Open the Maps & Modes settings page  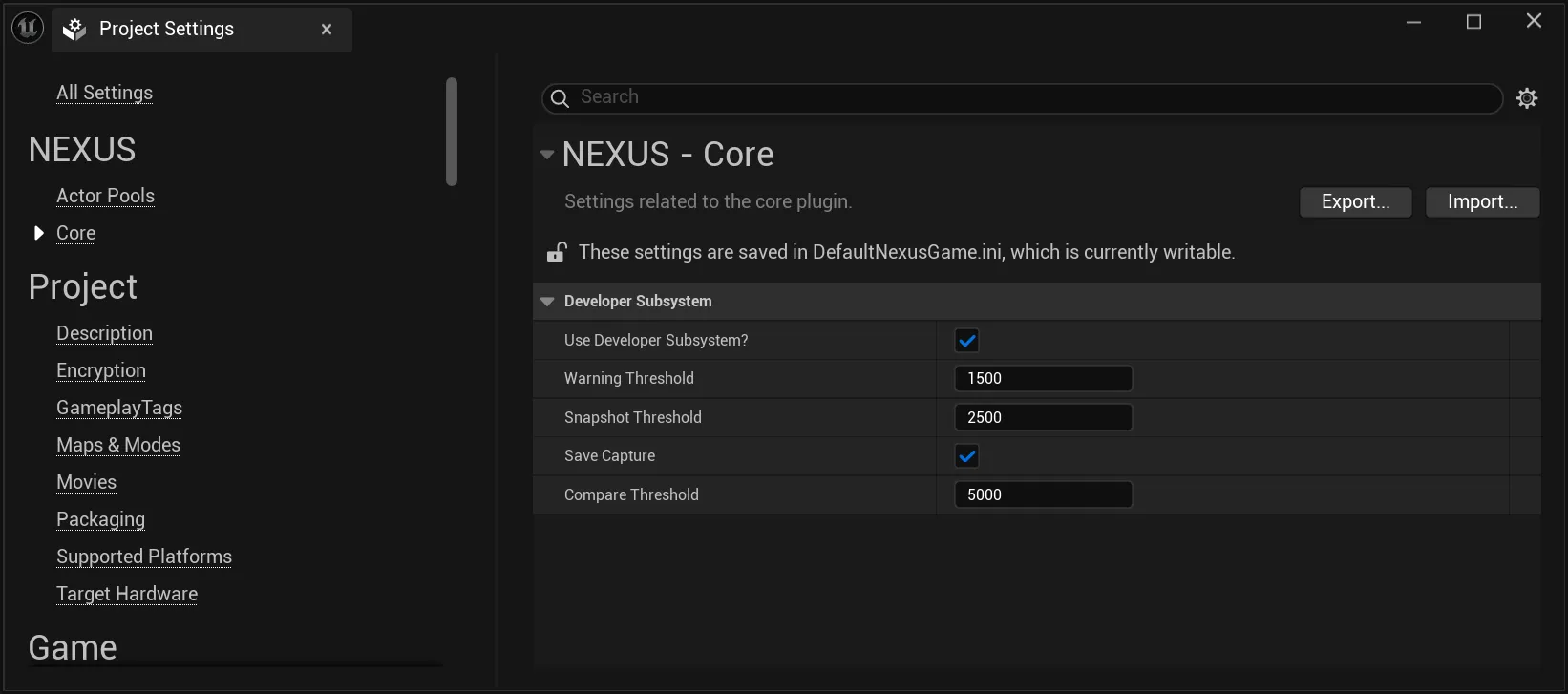(x=118, y=445)
